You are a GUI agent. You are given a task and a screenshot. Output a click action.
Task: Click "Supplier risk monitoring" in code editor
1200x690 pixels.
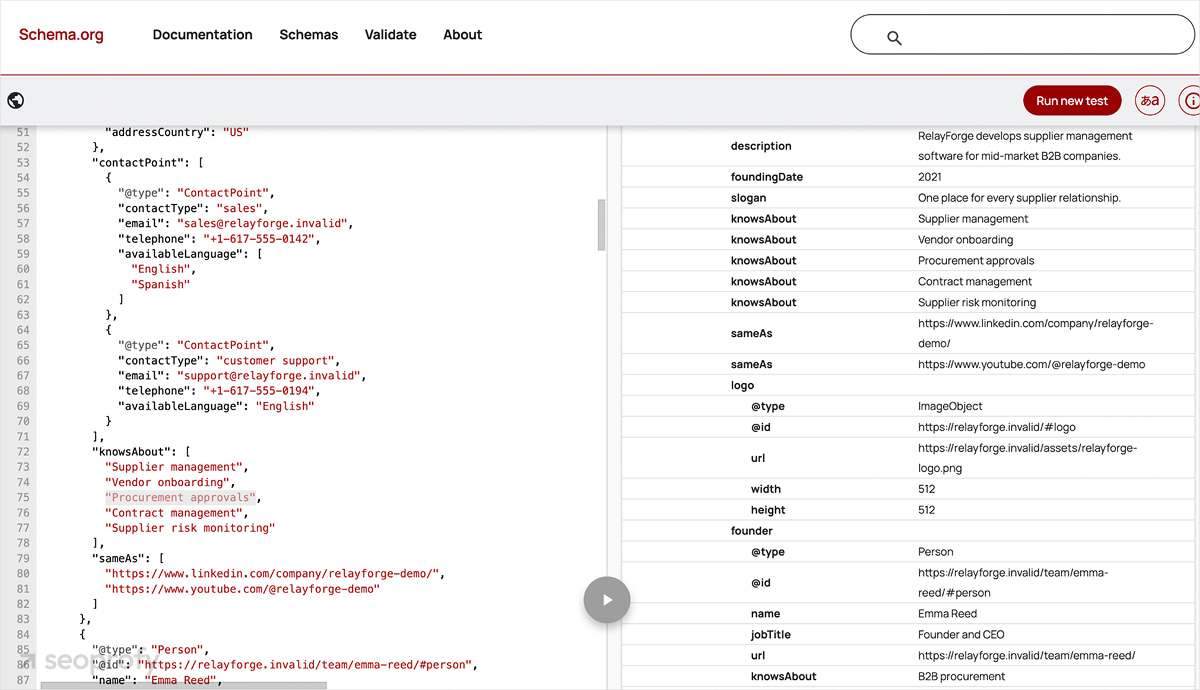190,528
